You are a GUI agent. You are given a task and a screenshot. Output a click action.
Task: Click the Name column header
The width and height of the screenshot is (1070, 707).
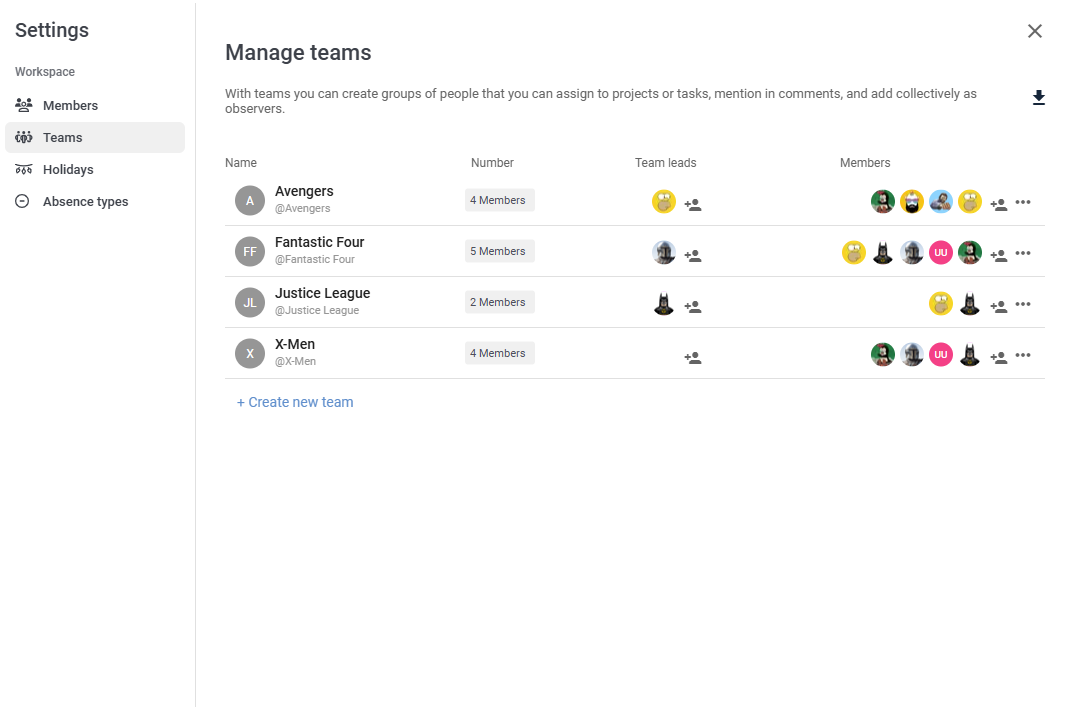point(241,162)
